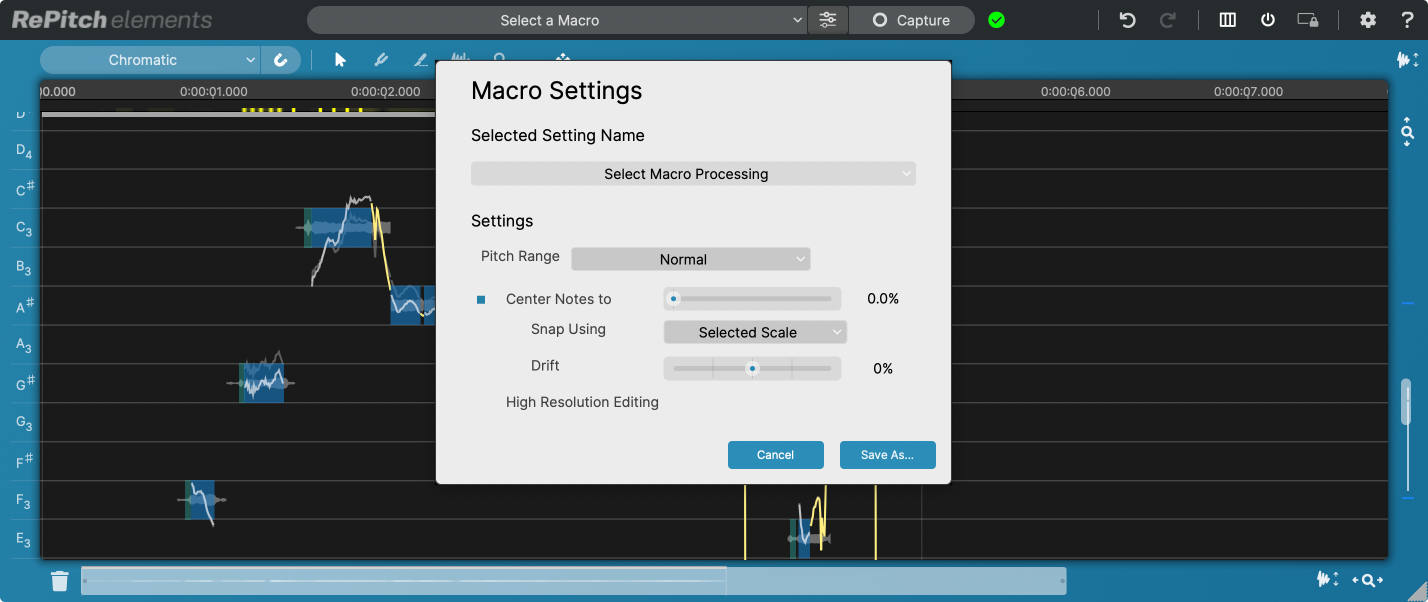
Task: Toggle the scale snap magnet button
Action: (x=281, y=60)
